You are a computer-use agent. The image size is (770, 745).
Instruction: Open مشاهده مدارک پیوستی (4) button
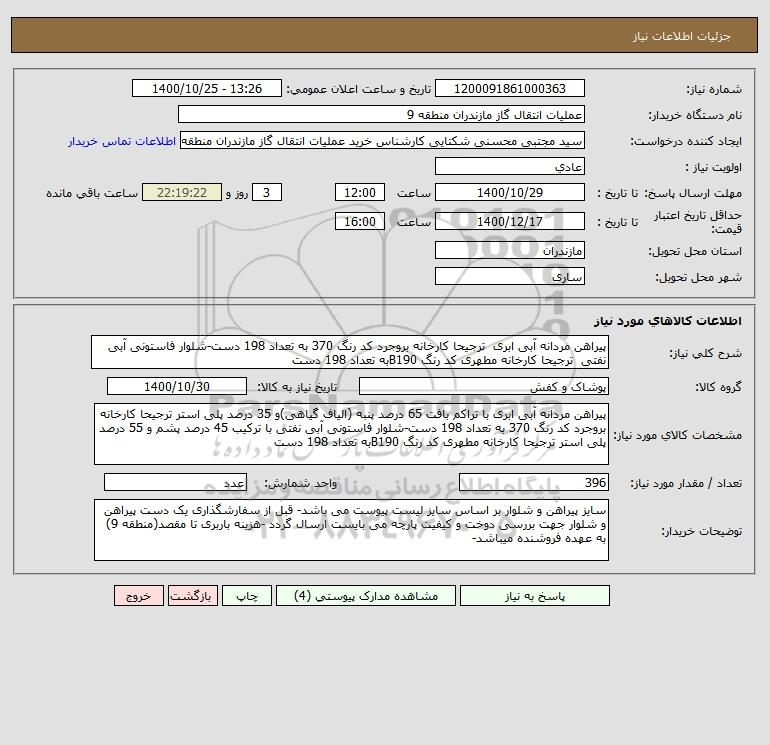pyautogui.click(x=366, y=596)
